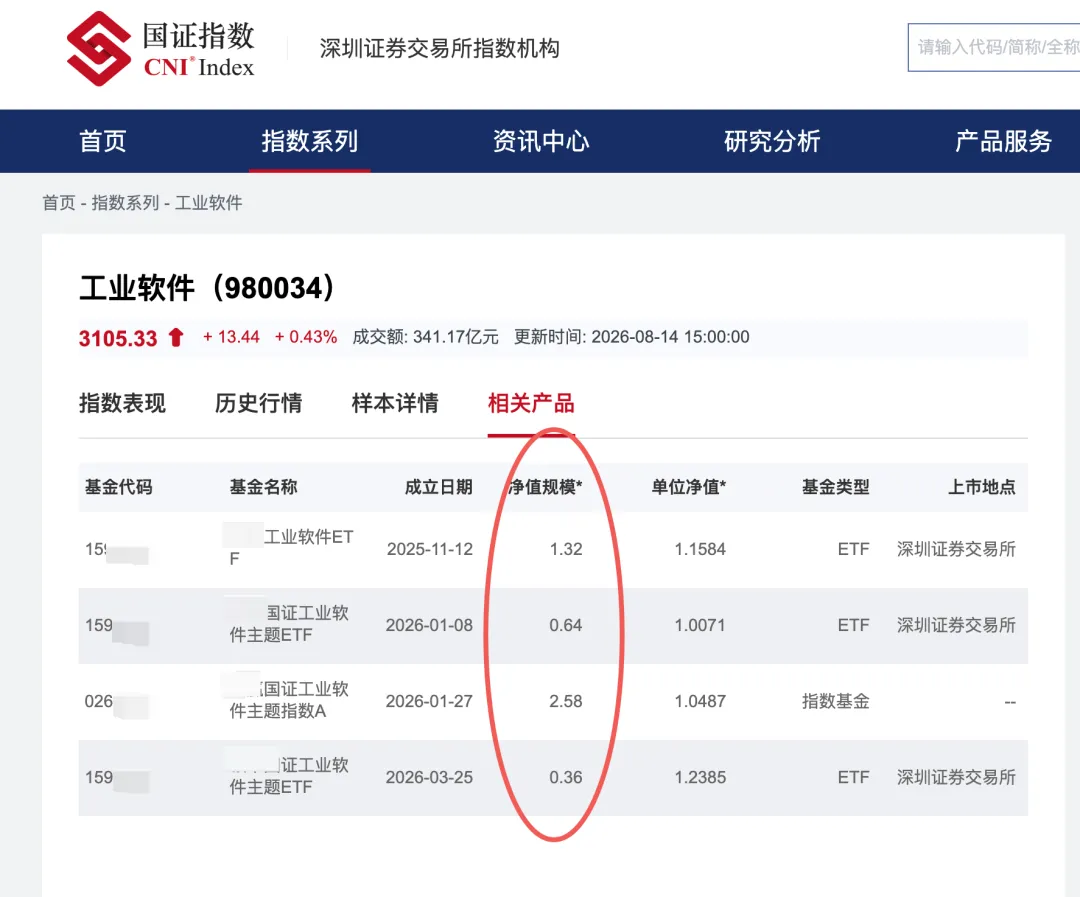
Task: Click the 单位净值* column header
Action: [x=689, y=487]
